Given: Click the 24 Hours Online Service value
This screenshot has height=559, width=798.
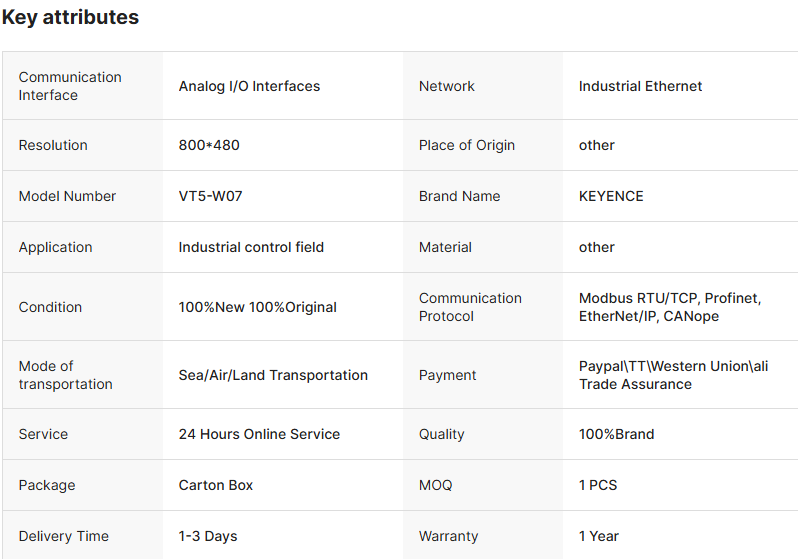Looking at the screenshot, I should pyautogui.click(x=259, y=434).
